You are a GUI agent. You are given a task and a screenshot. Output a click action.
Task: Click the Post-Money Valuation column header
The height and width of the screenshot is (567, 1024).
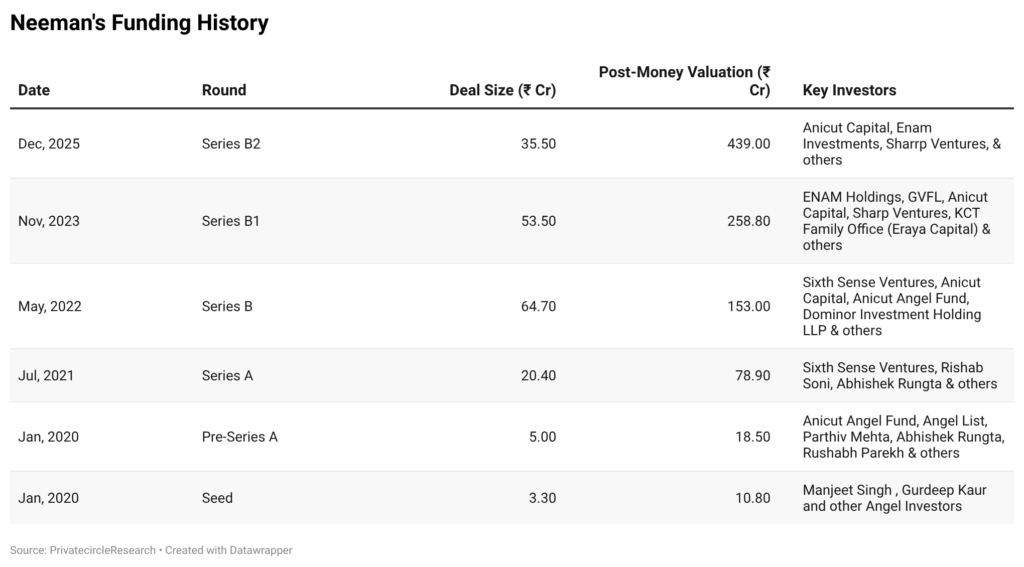point(684,81)
